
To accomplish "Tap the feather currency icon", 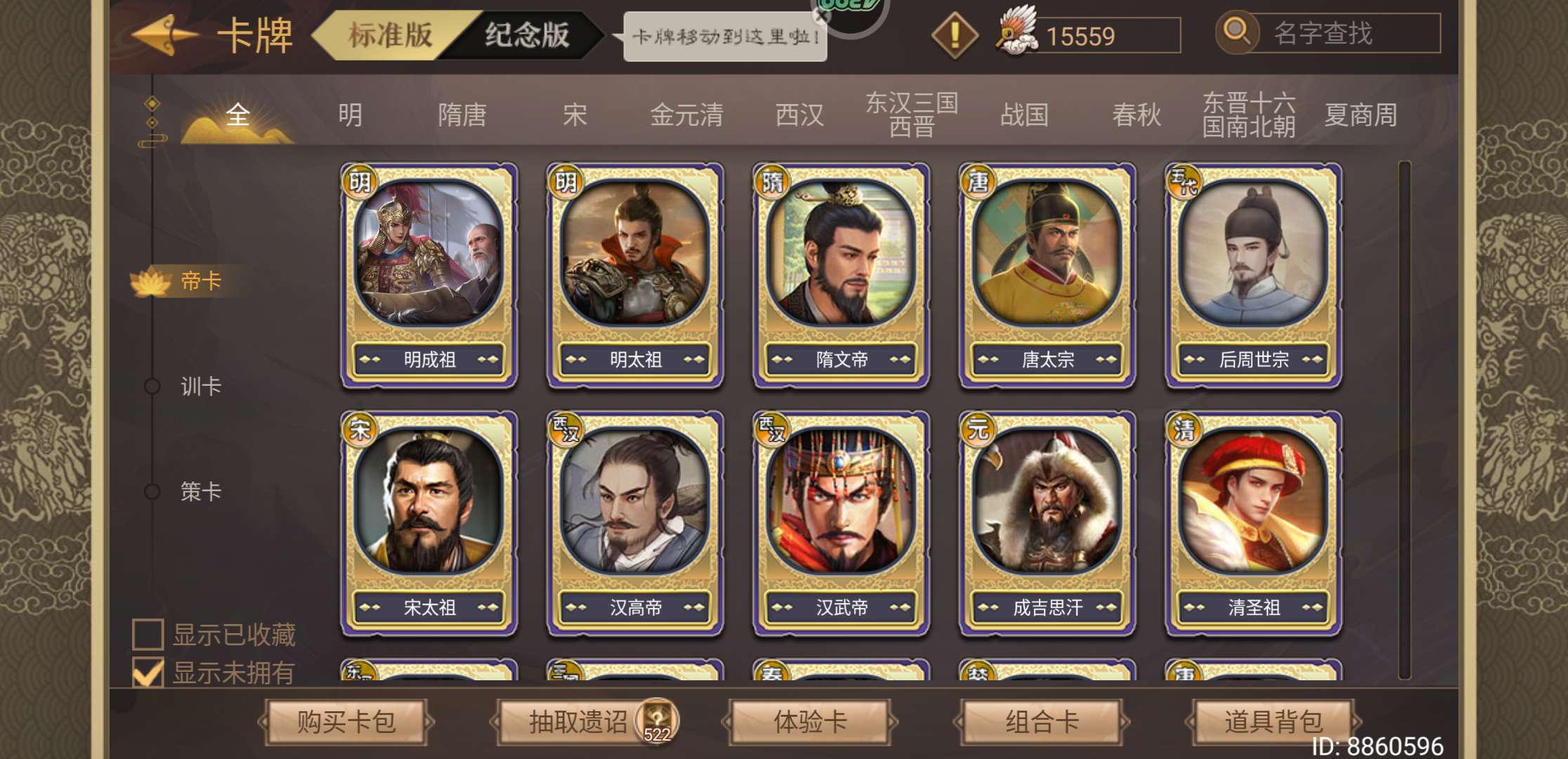I will [1017, 31].
